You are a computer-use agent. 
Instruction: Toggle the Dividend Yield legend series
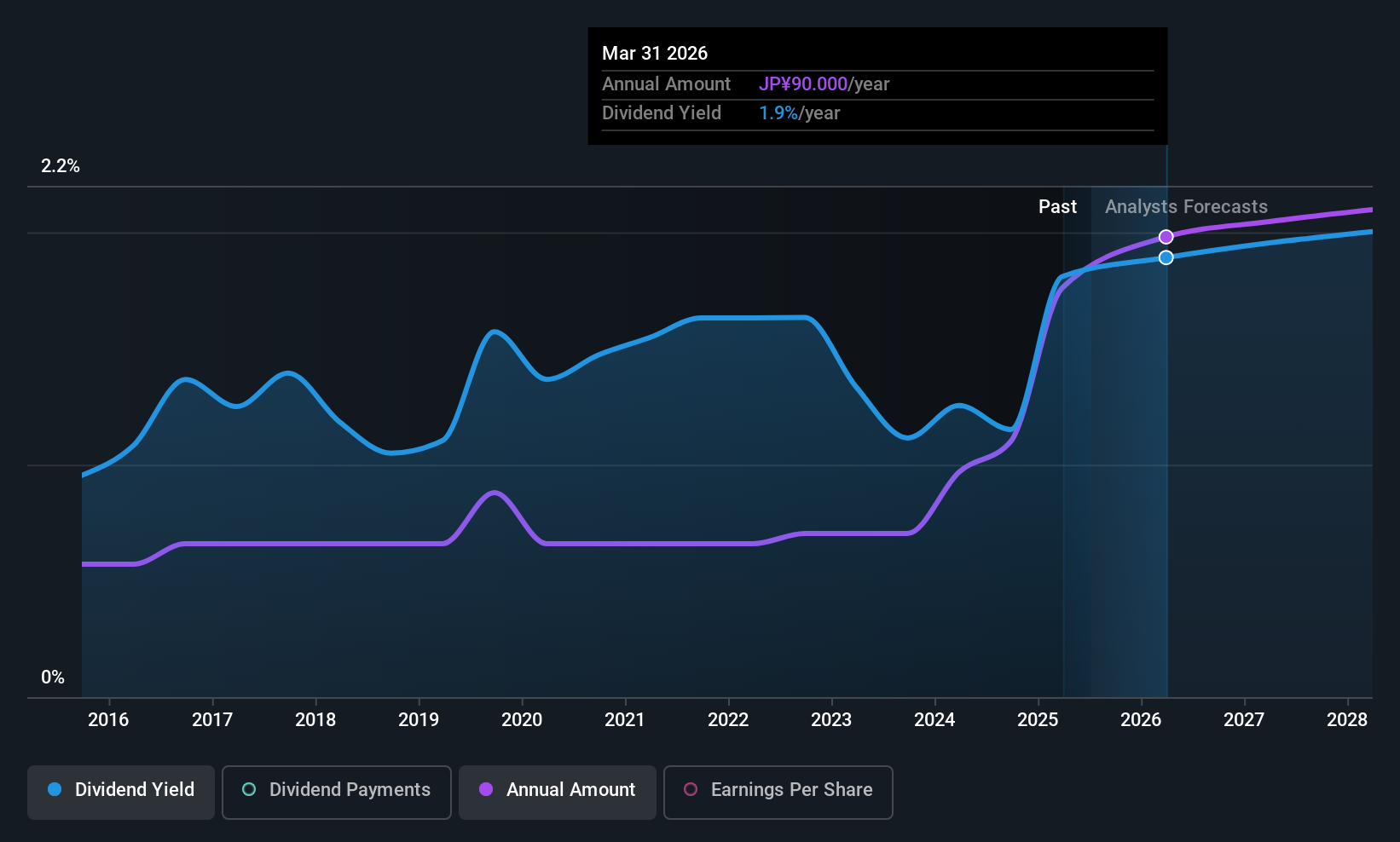click(x=121, y=792)
